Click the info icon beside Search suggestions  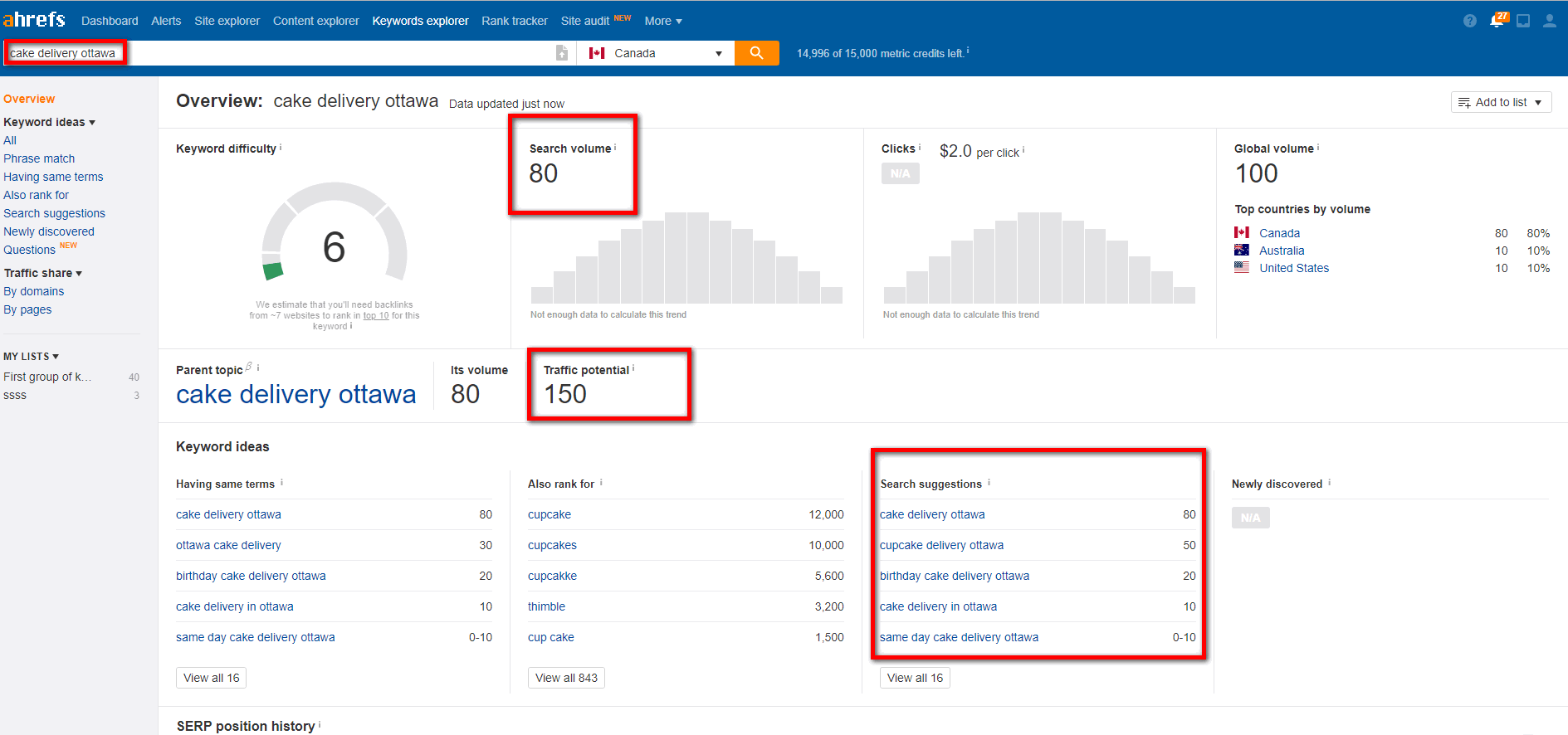coord(989,482)
